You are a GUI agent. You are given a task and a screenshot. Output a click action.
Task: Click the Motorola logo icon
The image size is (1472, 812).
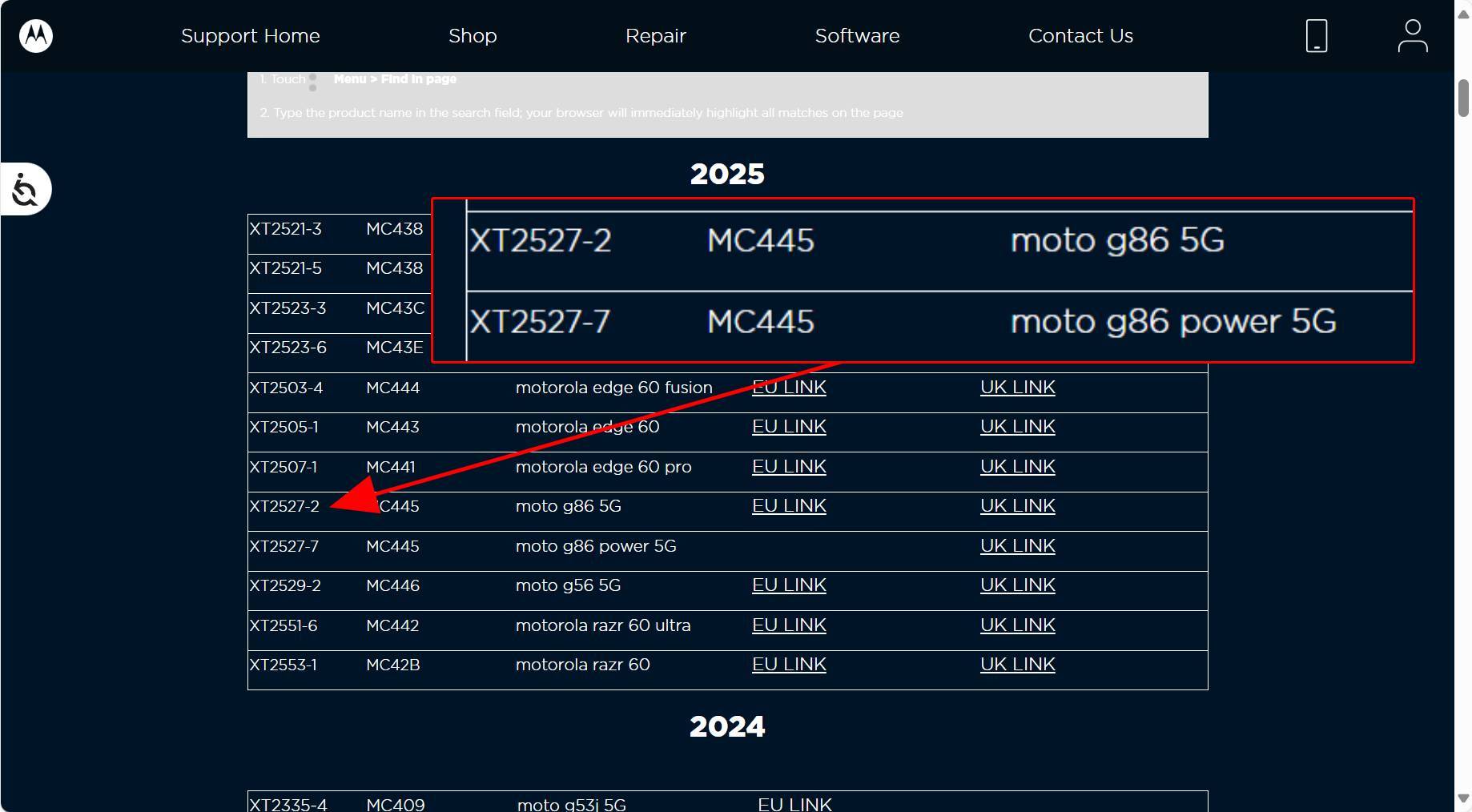[x=36, y=36]
